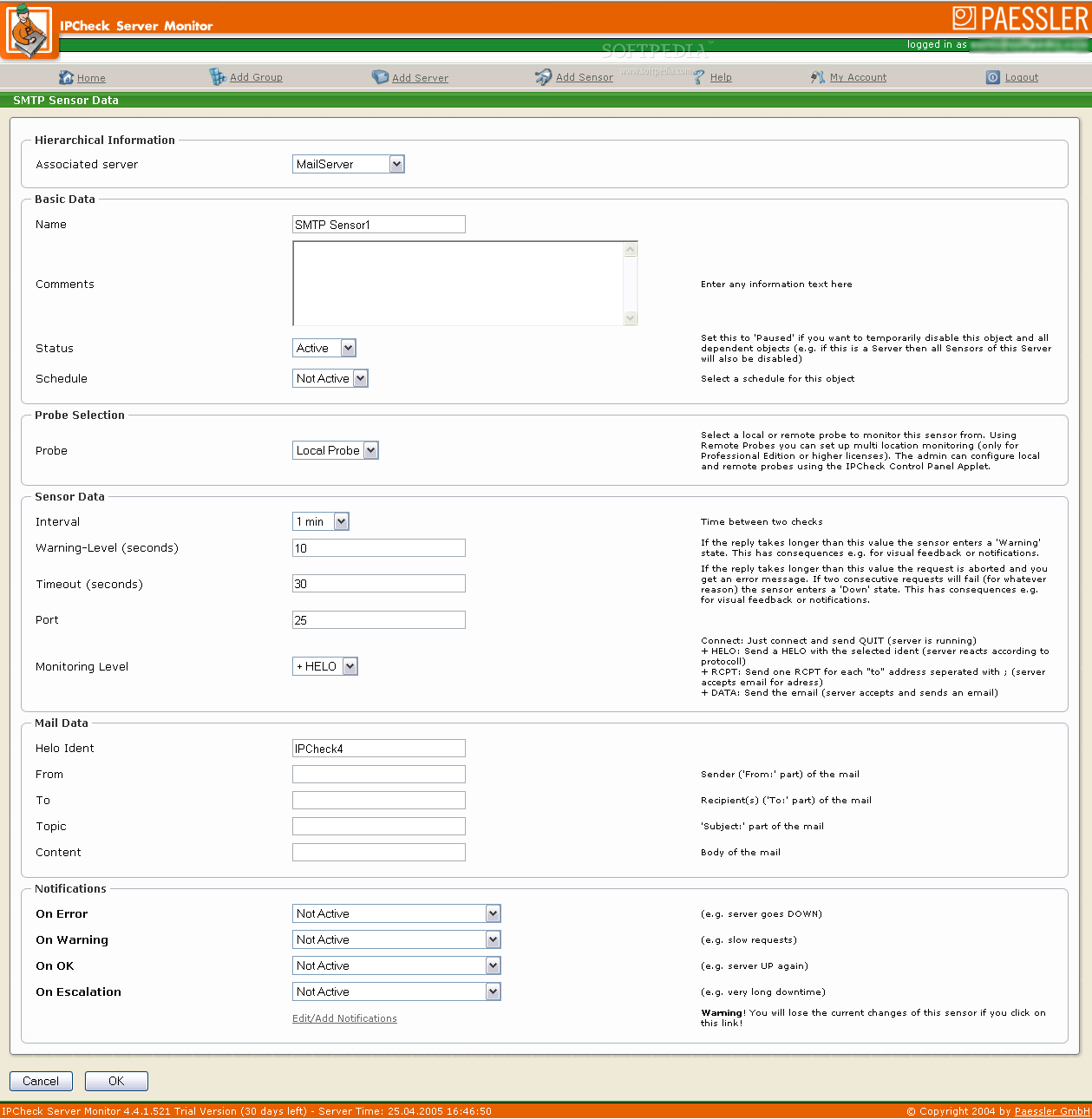Click the Helo Ident field

pyautogui.click(x=379, y=749)
